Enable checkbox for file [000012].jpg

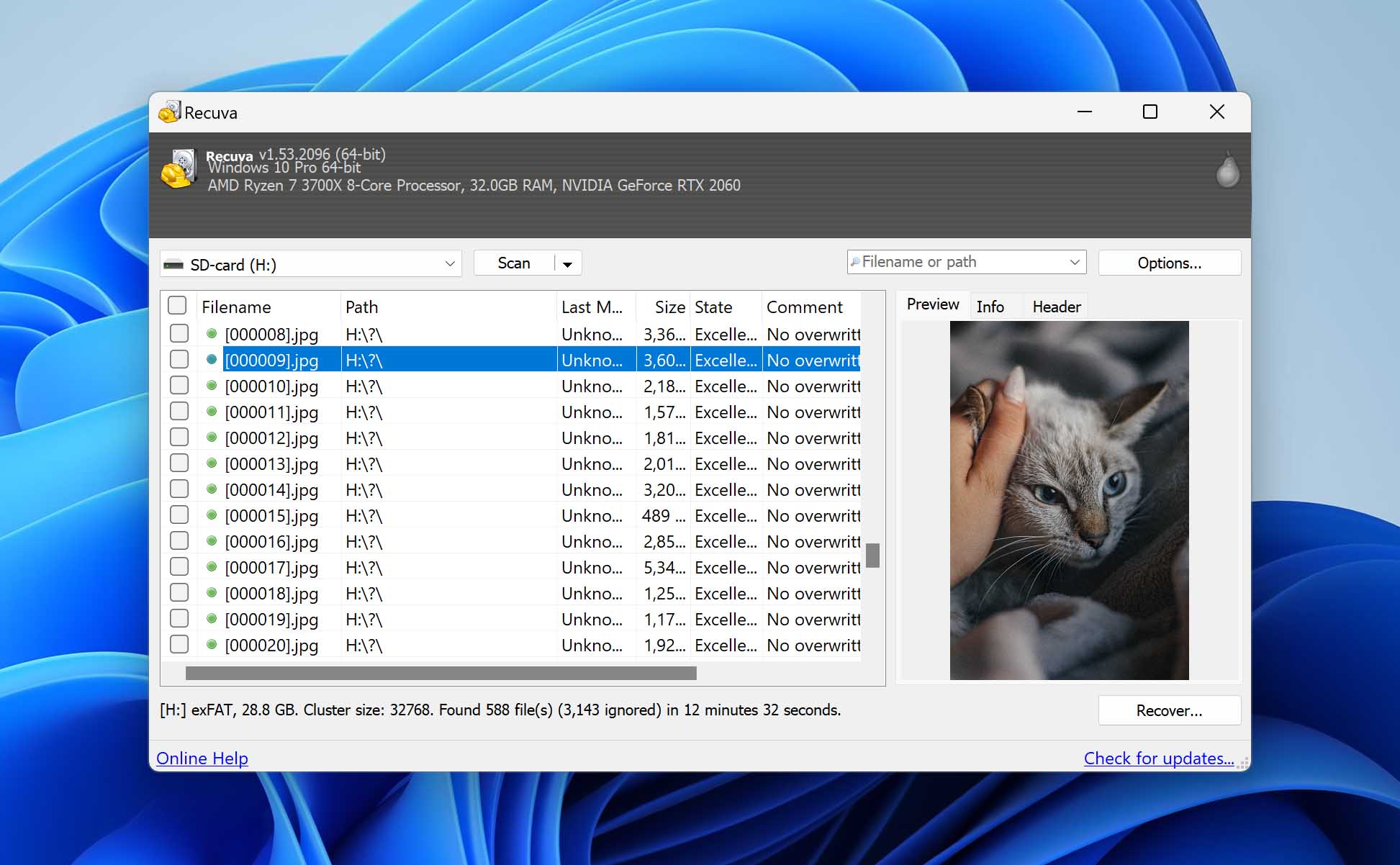coord(181,438)
